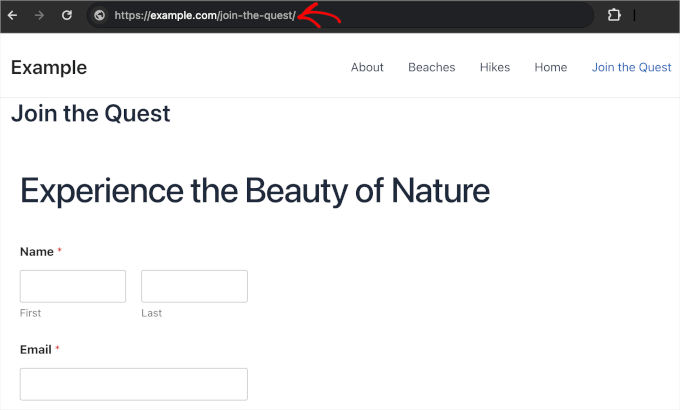The width and height of the screenshot is (680, 410).
Task: Open Join the Quest nav link
Action: (631, 67)
